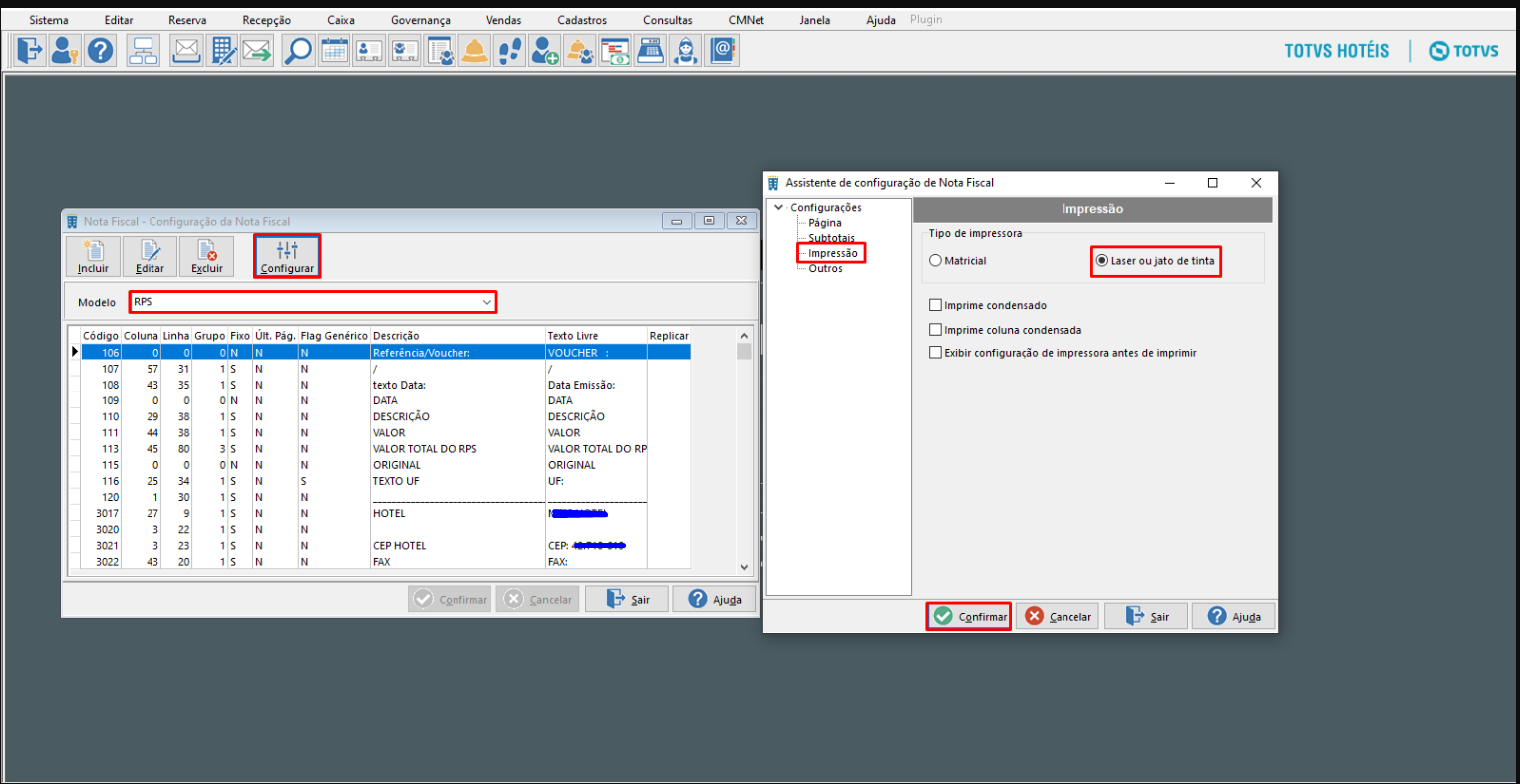Click the second ID card icon
Image resolution: width=1520 pixels, height=784 pixels.
(x=404, y=50)
